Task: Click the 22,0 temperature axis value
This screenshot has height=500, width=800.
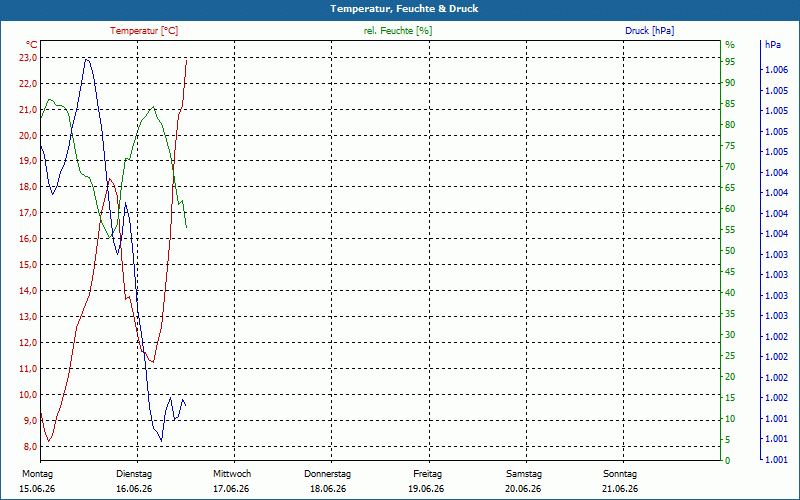Action: click(28, 84)
